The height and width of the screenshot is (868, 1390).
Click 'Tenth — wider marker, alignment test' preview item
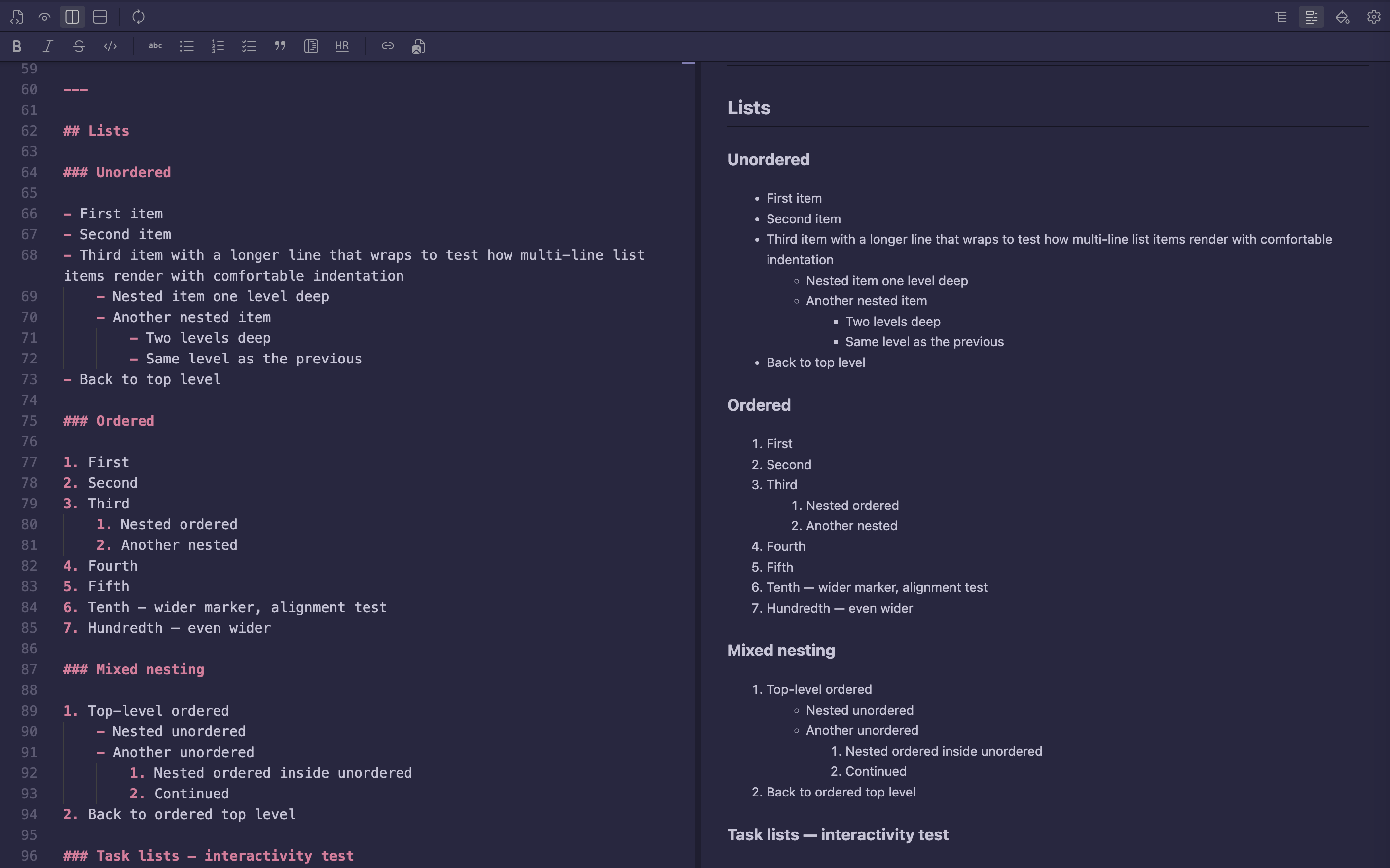pos(877,587)
